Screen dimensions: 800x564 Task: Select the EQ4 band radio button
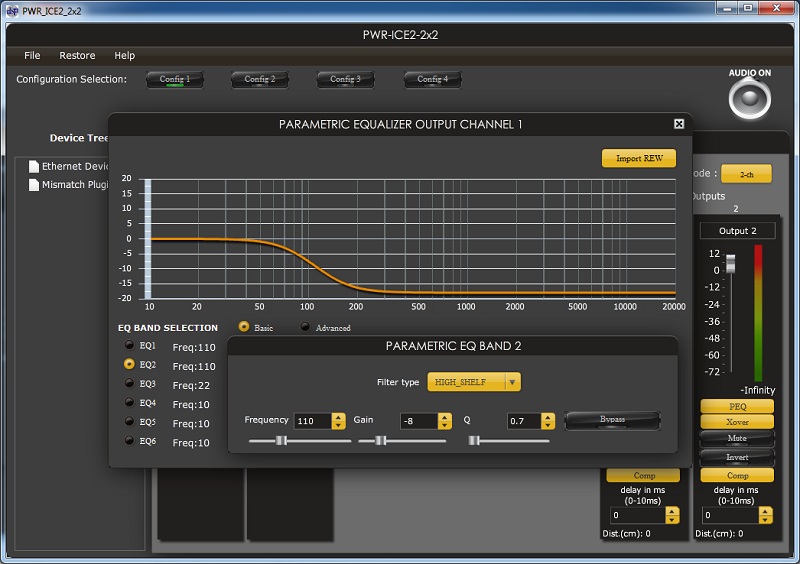pos(129,403)
